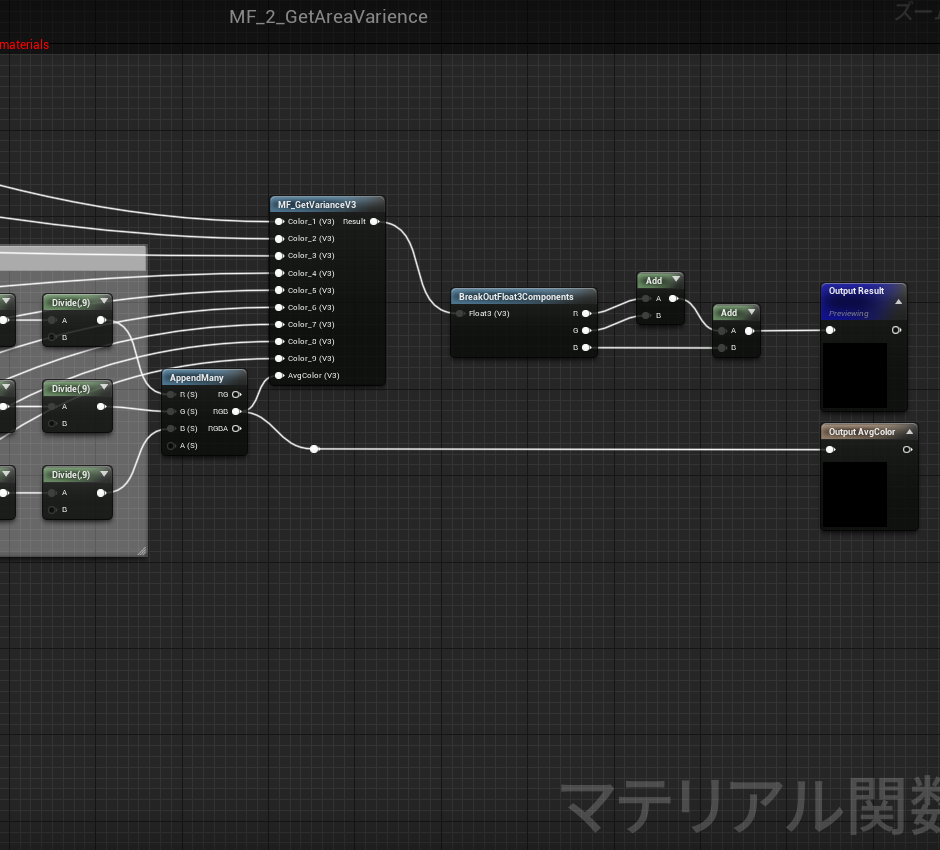Click the red 'materials' text

(x=25, y=45)
